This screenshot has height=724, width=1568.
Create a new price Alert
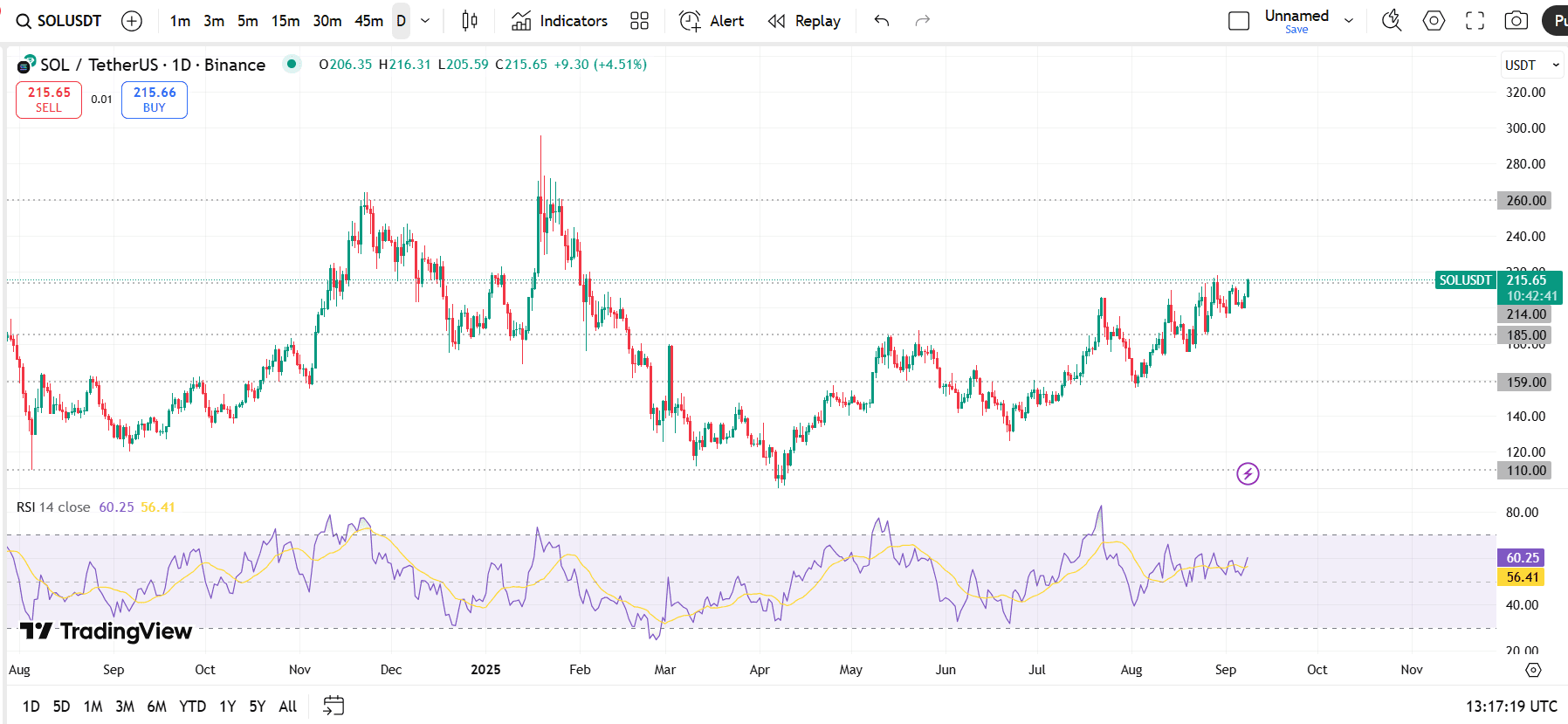712,21
